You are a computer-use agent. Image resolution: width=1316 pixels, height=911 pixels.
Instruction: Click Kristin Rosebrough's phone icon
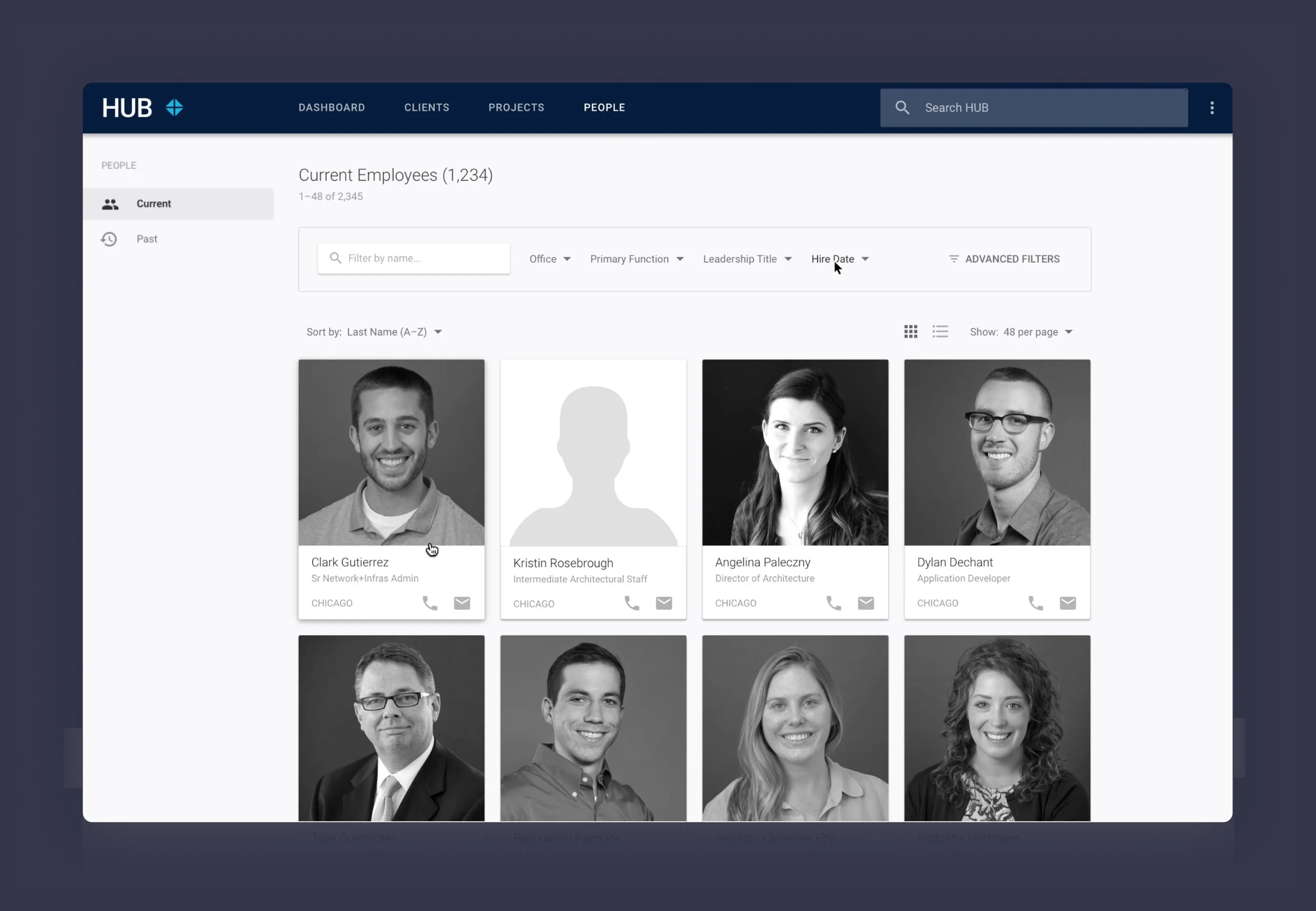pyautogui.click(x=632, y=603)
